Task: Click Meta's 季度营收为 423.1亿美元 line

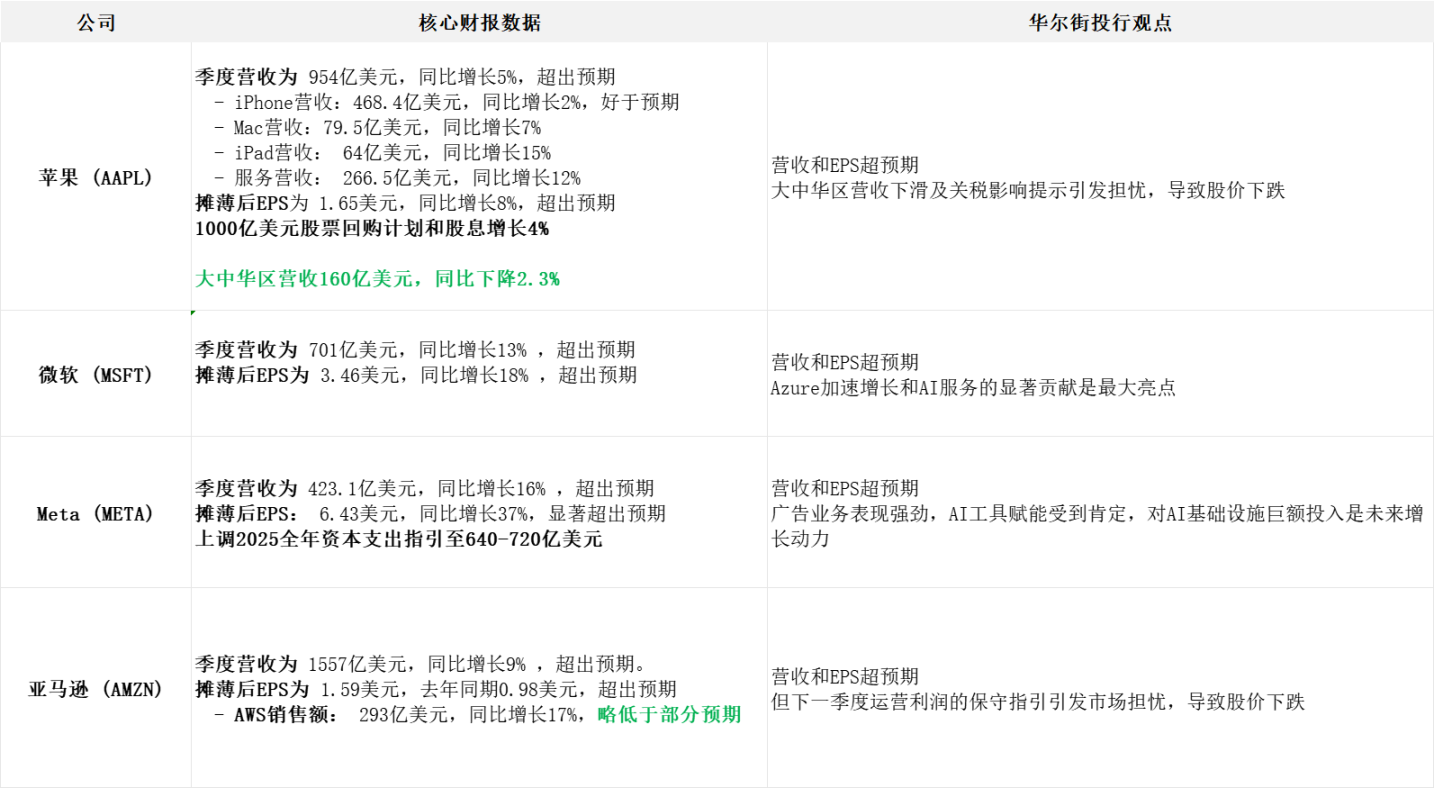Action: click(x=425, y=488)
